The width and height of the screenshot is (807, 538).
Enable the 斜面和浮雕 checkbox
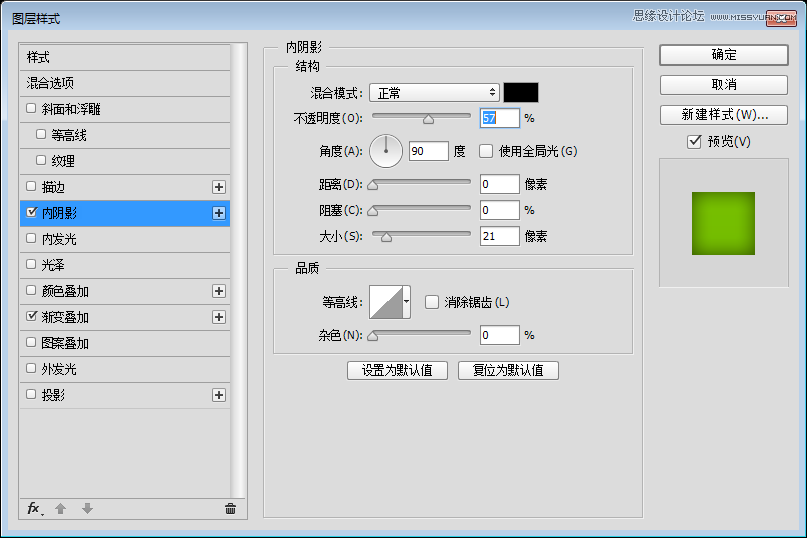click(31, 108)
